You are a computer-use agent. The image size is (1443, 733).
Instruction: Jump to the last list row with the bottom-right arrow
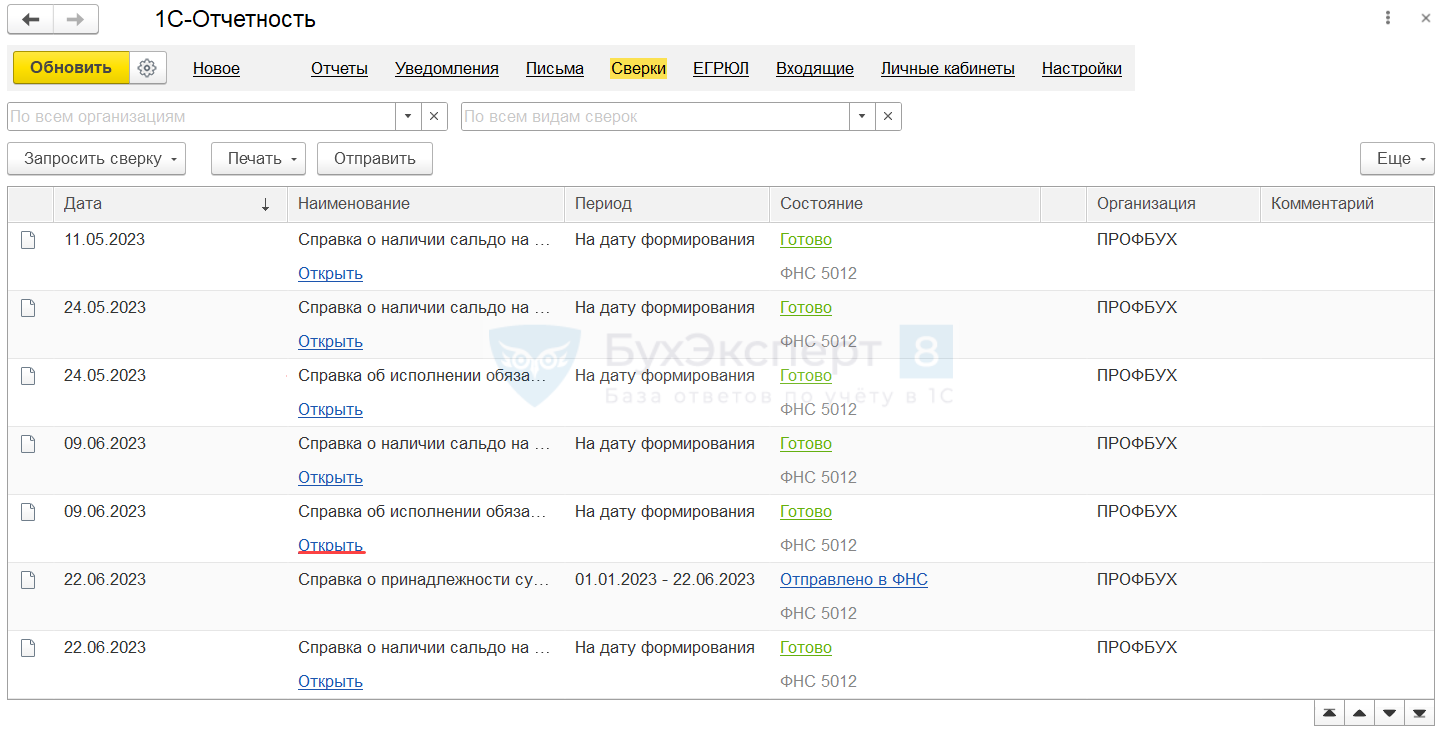1419,713
